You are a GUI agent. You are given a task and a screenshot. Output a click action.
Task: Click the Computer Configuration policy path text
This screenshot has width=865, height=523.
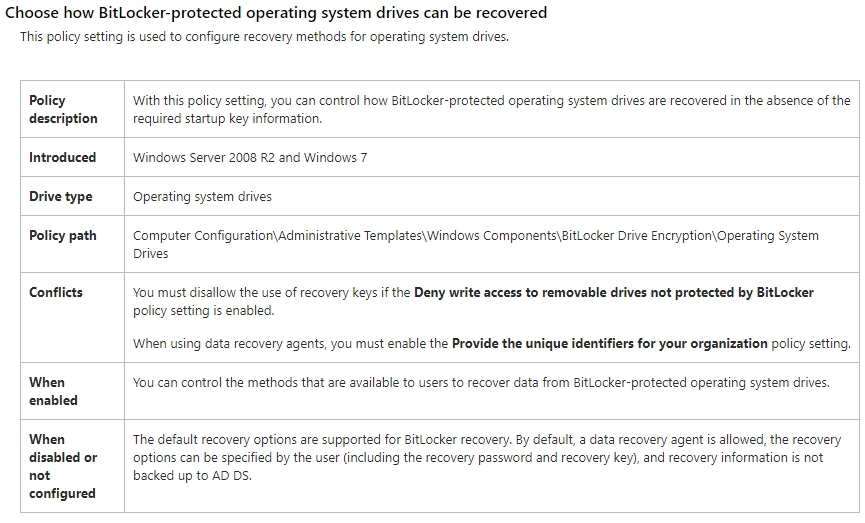pyautogui.click(x=476, y=244)
